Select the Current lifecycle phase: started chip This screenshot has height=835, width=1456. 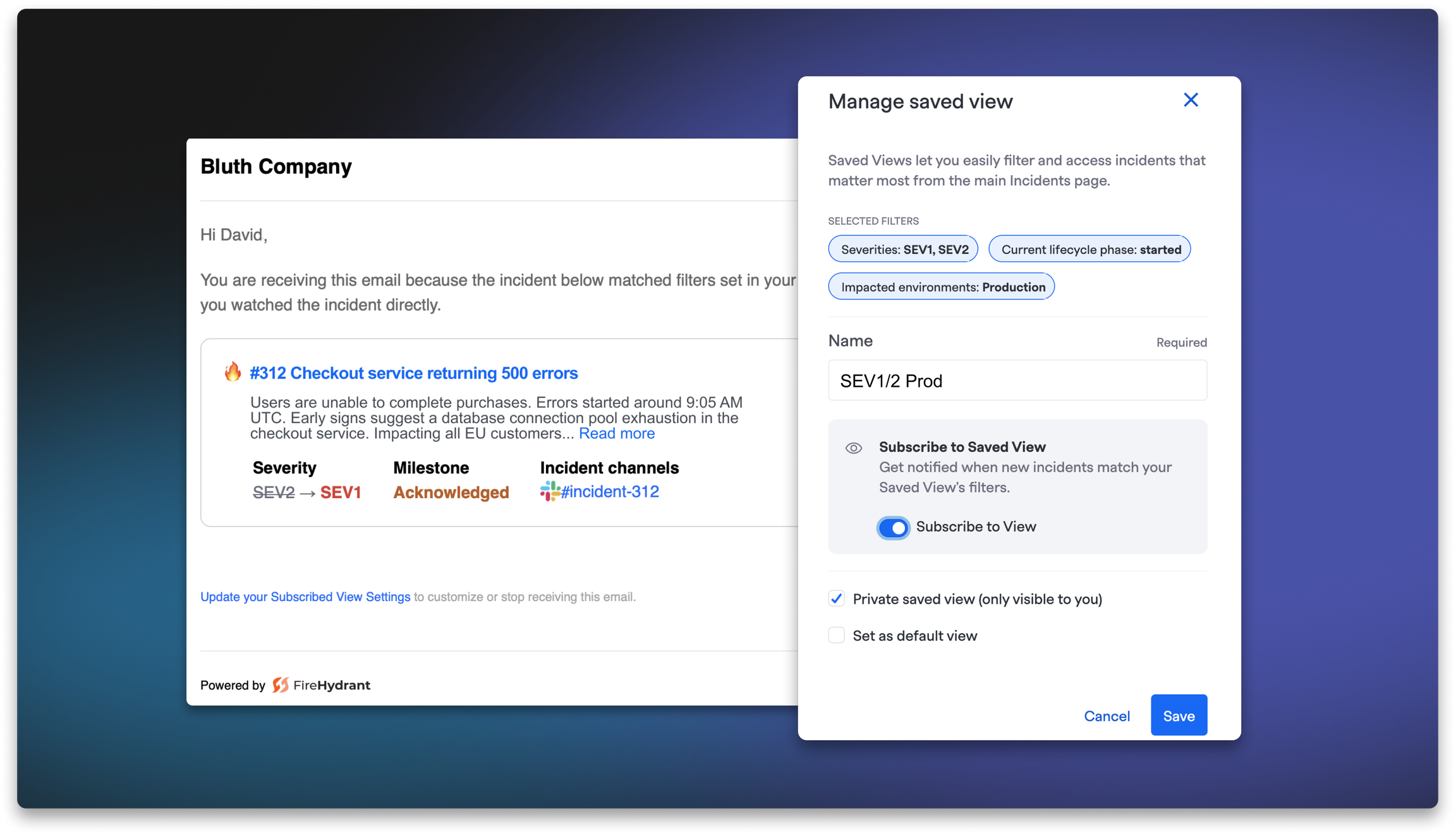pyautogui.click(x=1089, y=249)
